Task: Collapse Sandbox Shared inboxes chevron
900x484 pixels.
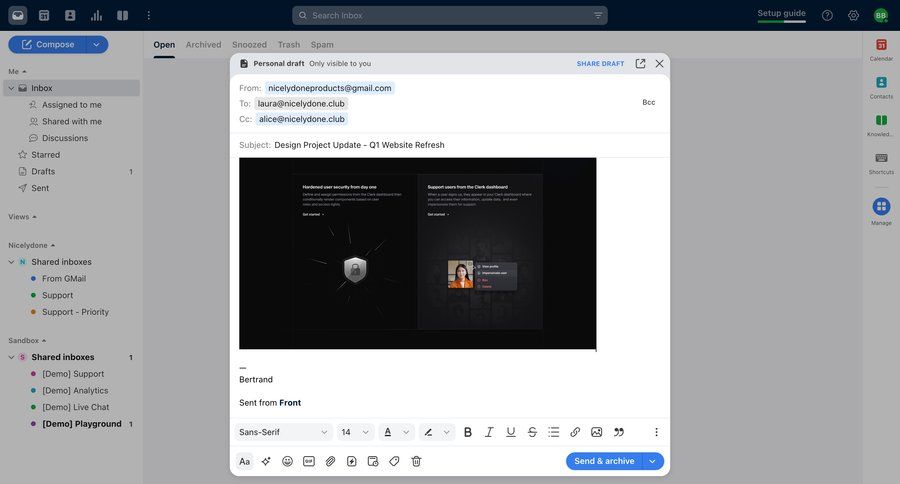Action: point(11,358)
